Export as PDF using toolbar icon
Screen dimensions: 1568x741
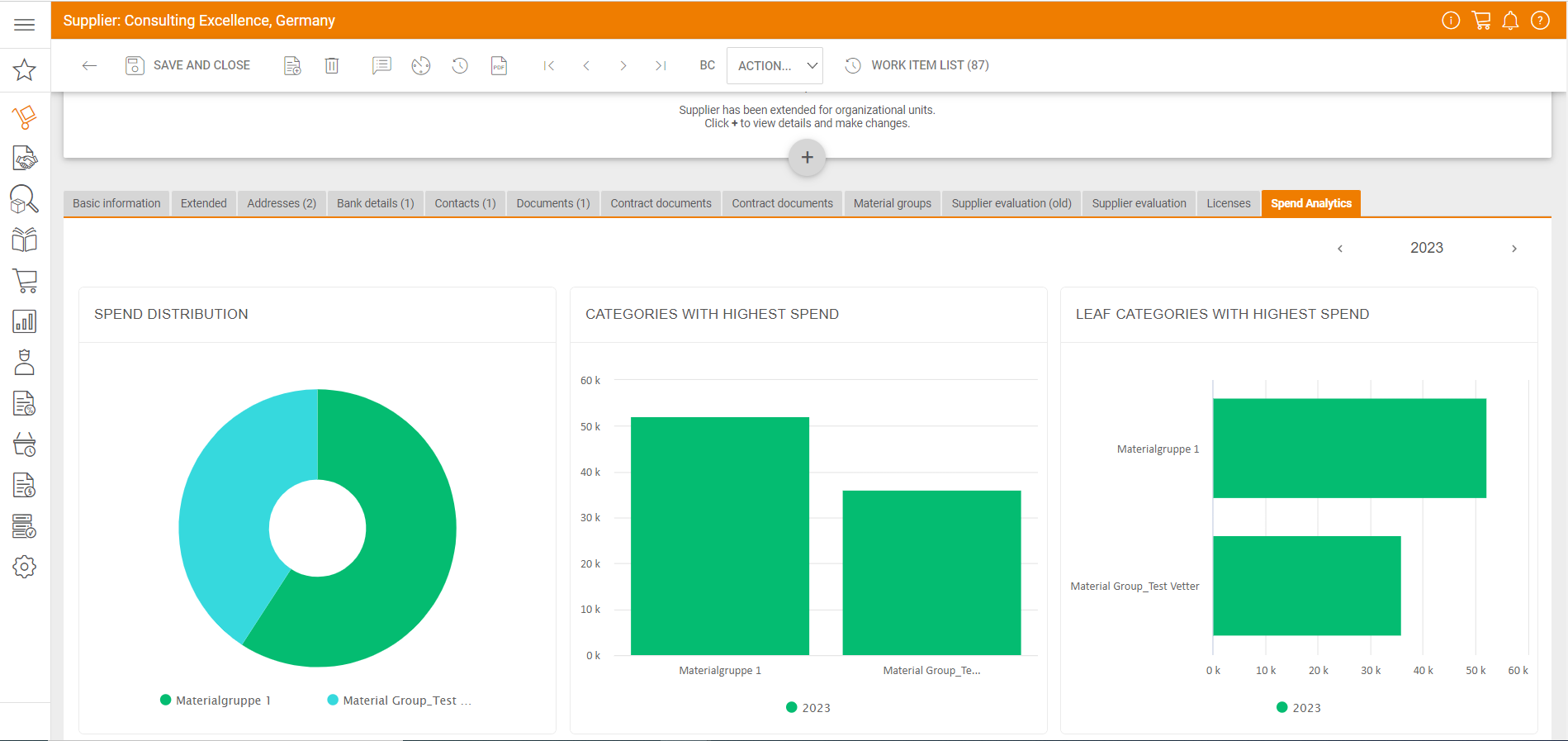pos(499,65)
